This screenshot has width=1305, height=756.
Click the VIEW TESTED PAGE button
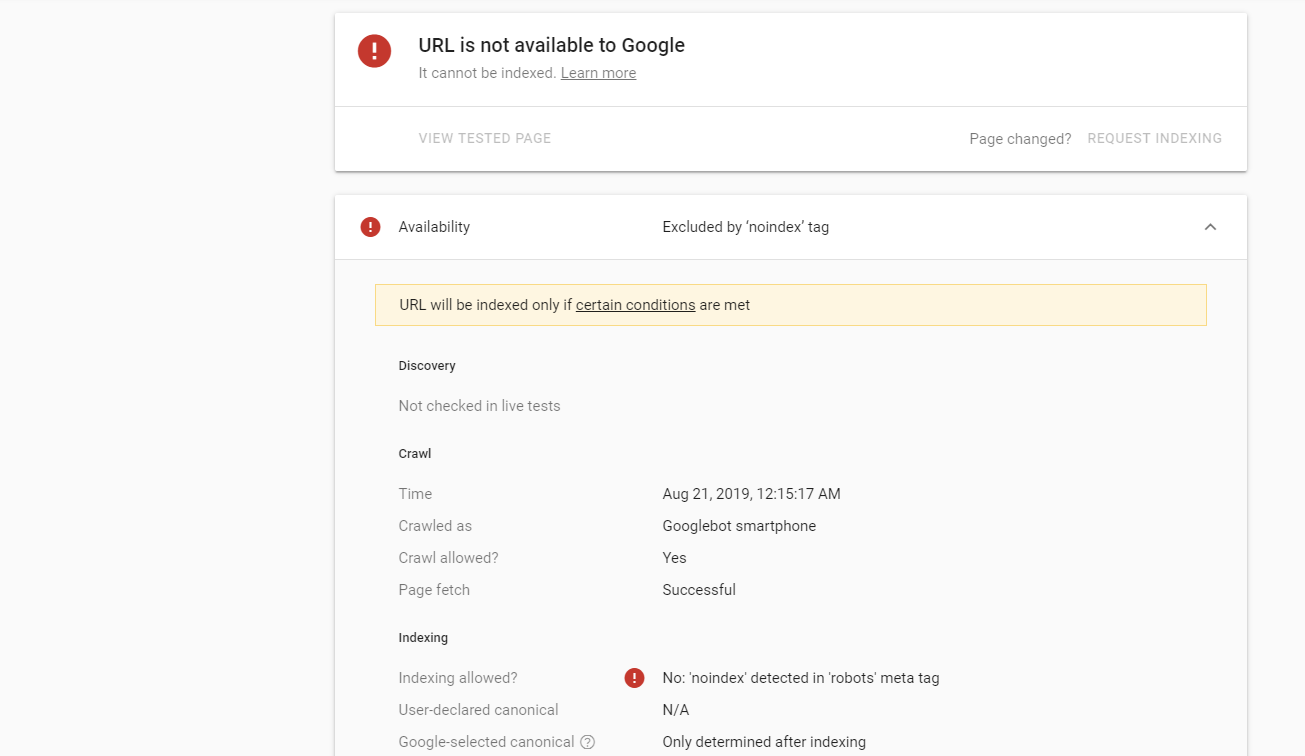click(485, 138)
